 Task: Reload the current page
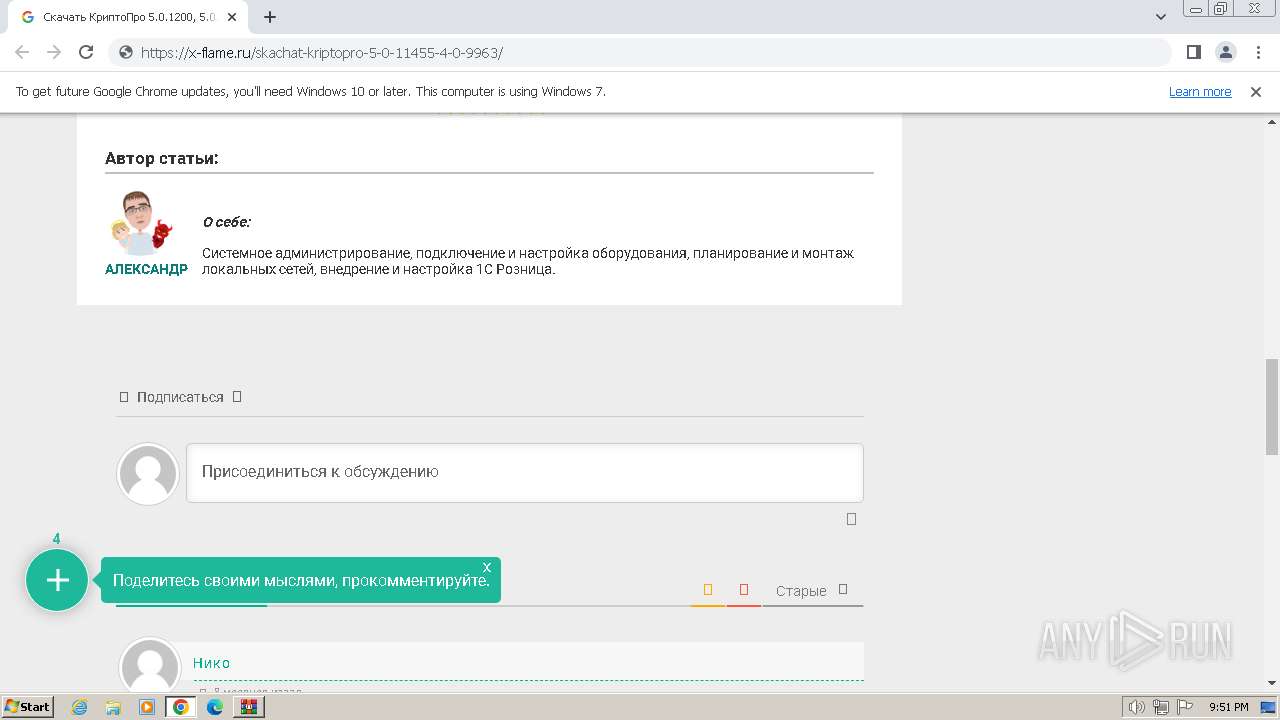coord(86,52)
